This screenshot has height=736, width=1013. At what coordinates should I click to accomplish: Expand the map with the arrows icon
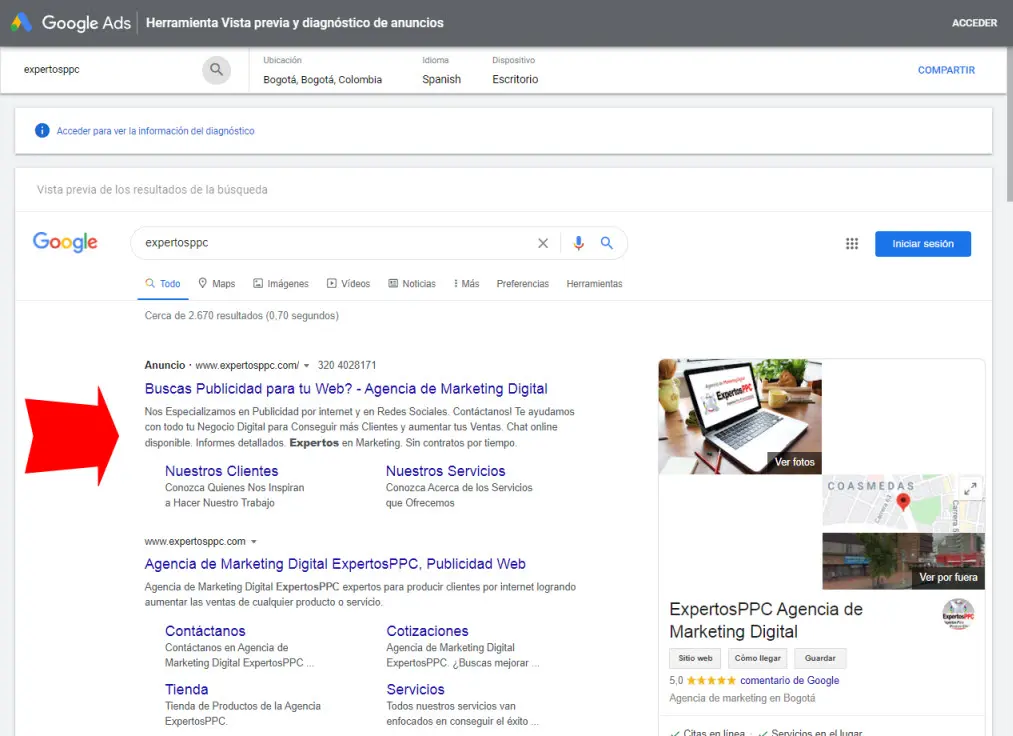point(970,489)
